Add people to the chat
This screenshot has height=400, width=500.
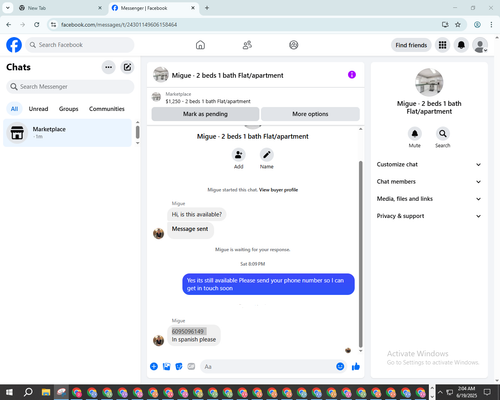click(x=239, y=155)
